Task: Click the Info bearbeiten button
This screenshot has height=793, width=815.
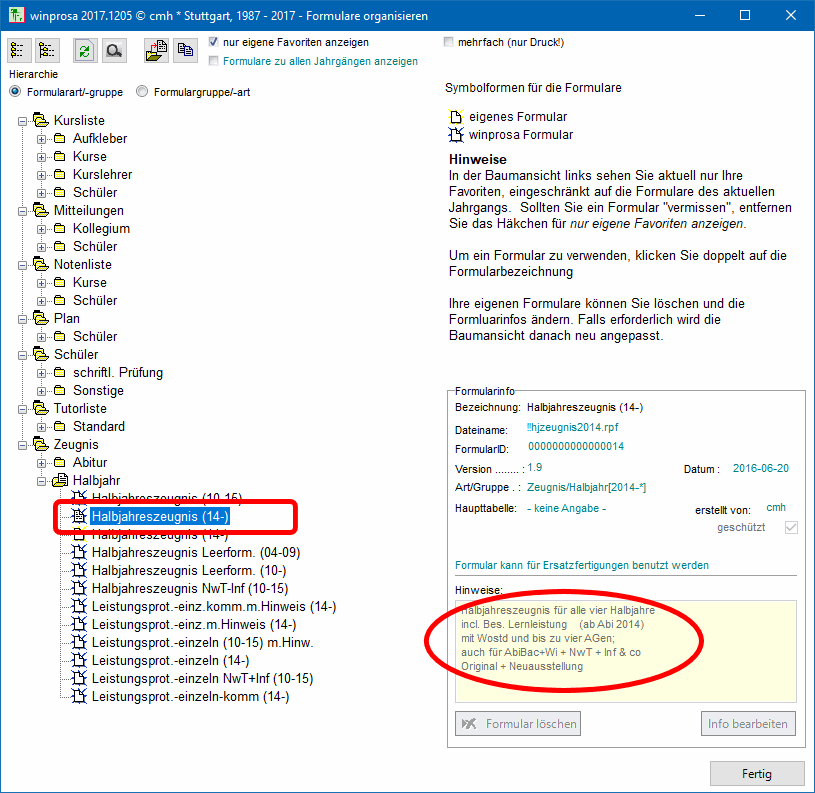Action: coord(747,723)
